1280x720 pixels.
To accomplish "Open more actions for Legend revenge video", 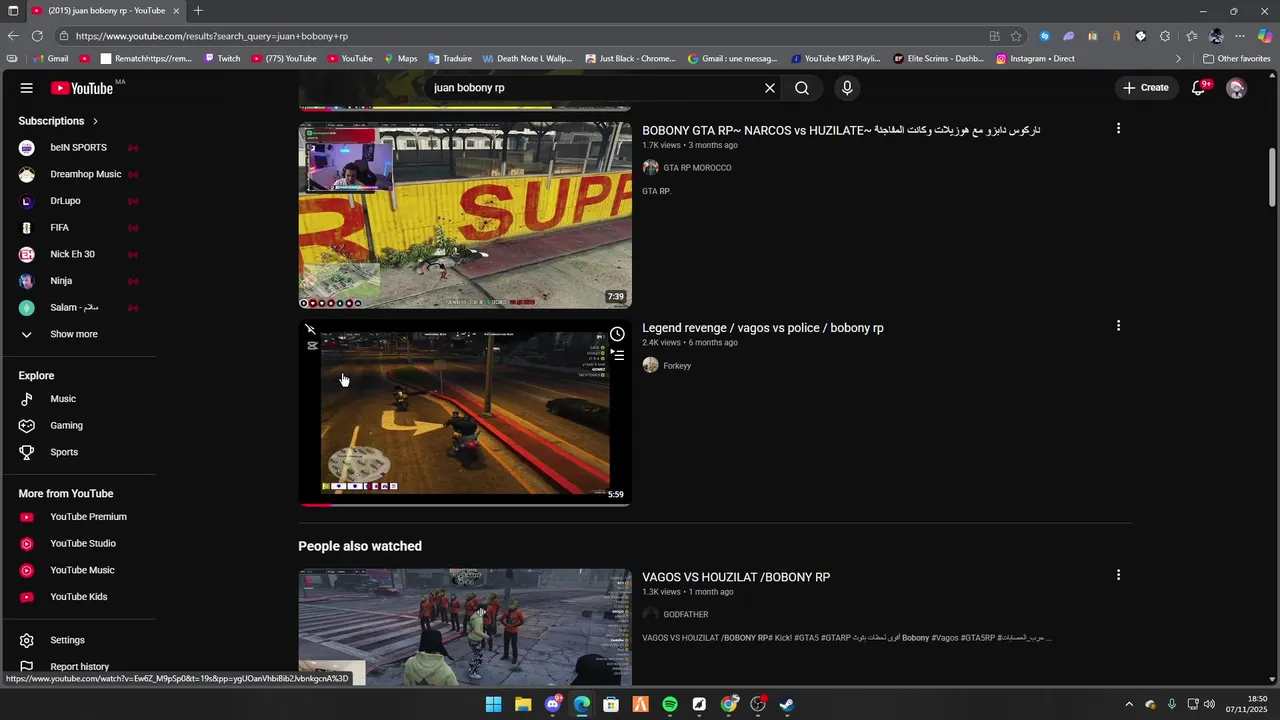I will (x=1118, y=326).
